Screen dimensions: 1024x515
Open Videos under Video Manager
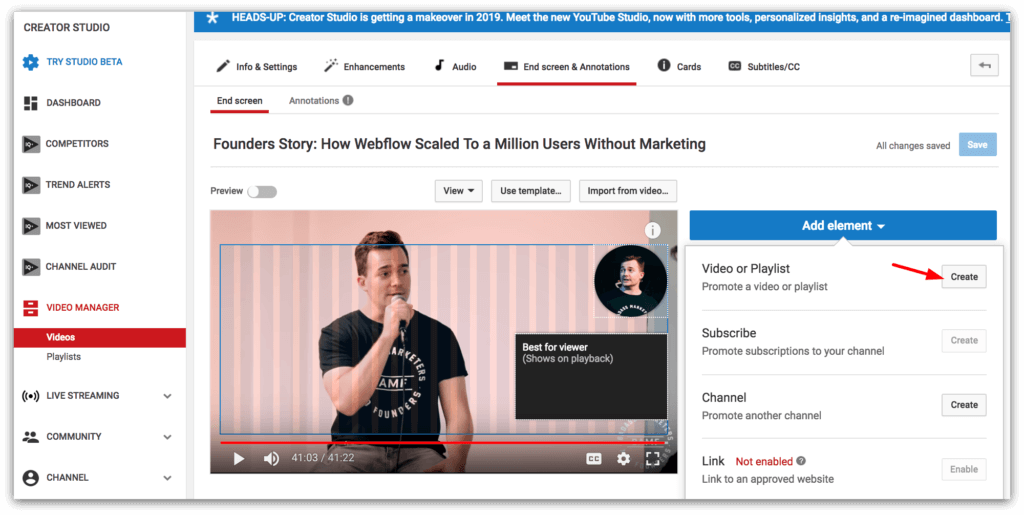[x=100, y=337]
